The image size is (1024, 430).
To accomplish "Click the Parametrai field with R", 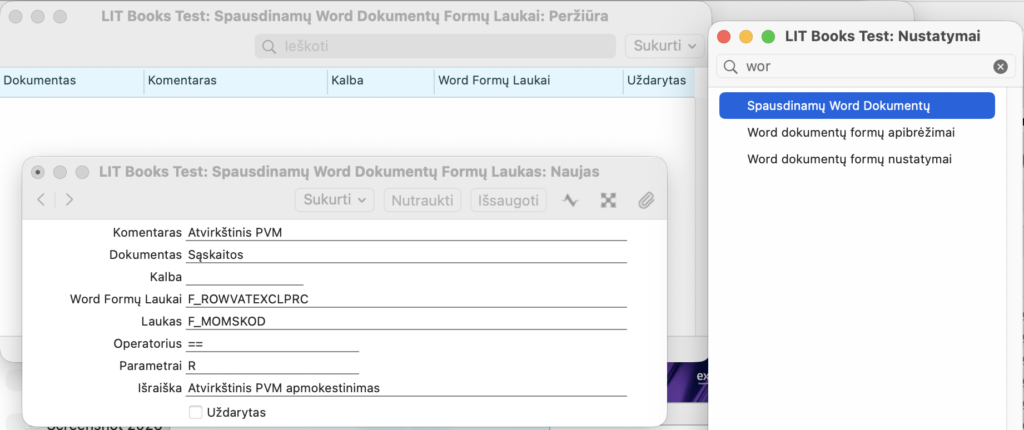I will [x=272, y=366].
